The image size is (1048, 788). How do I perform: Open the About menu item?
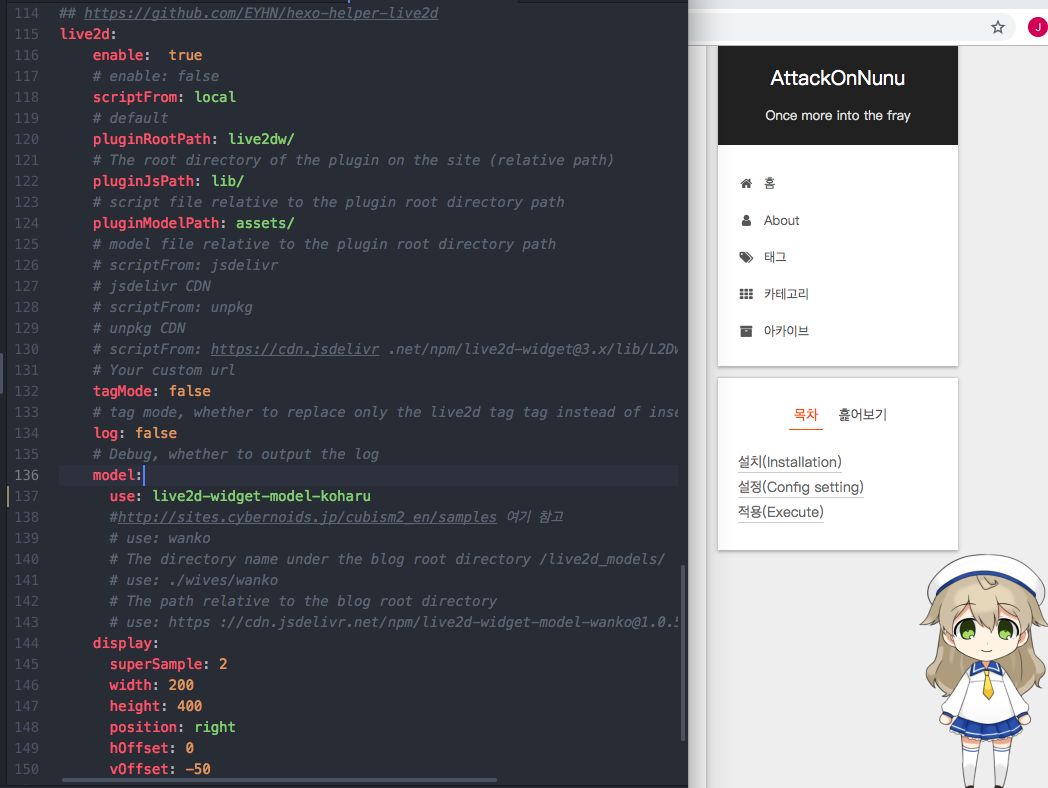click(x=781, y=220)
